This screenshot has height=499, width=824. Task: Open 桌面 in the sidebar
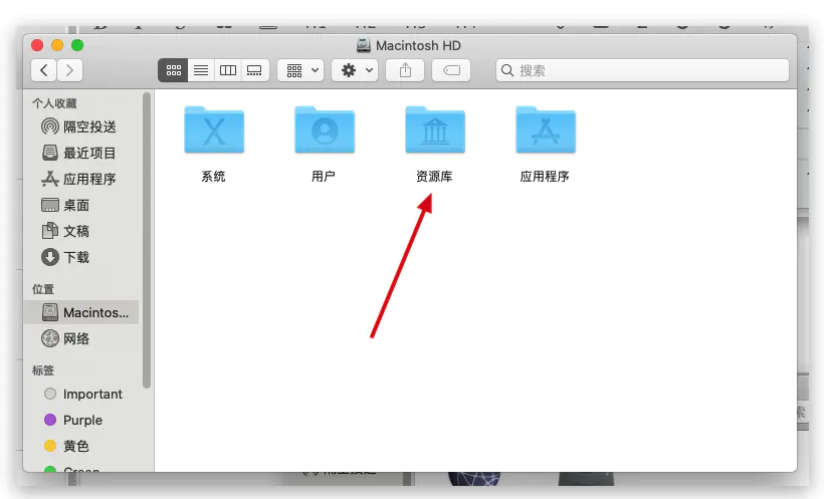coord(81,205)
